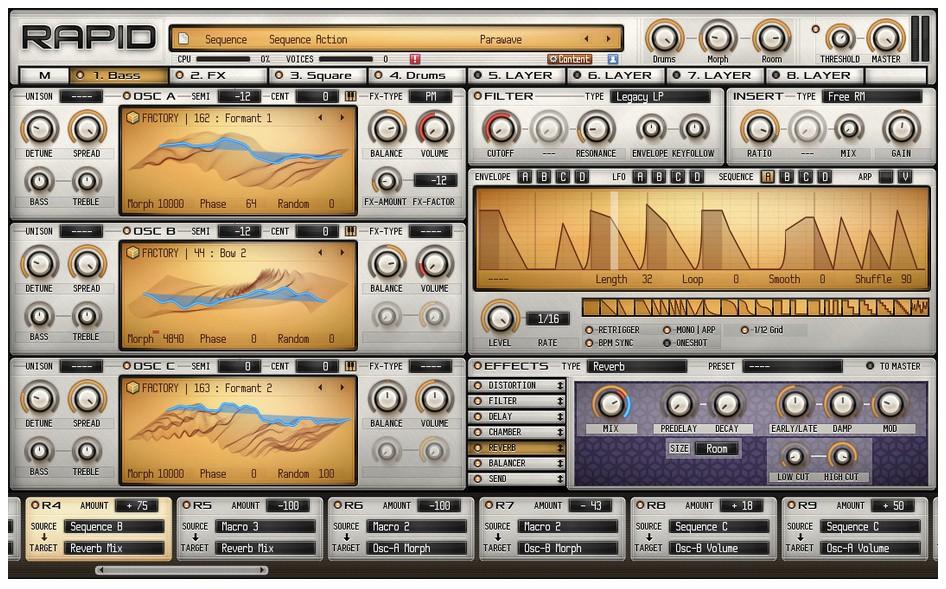This screenshot has height=589, width=946.
Task: Open R4 Source Sequence B dropdown
Action: [x=114, y=526]
